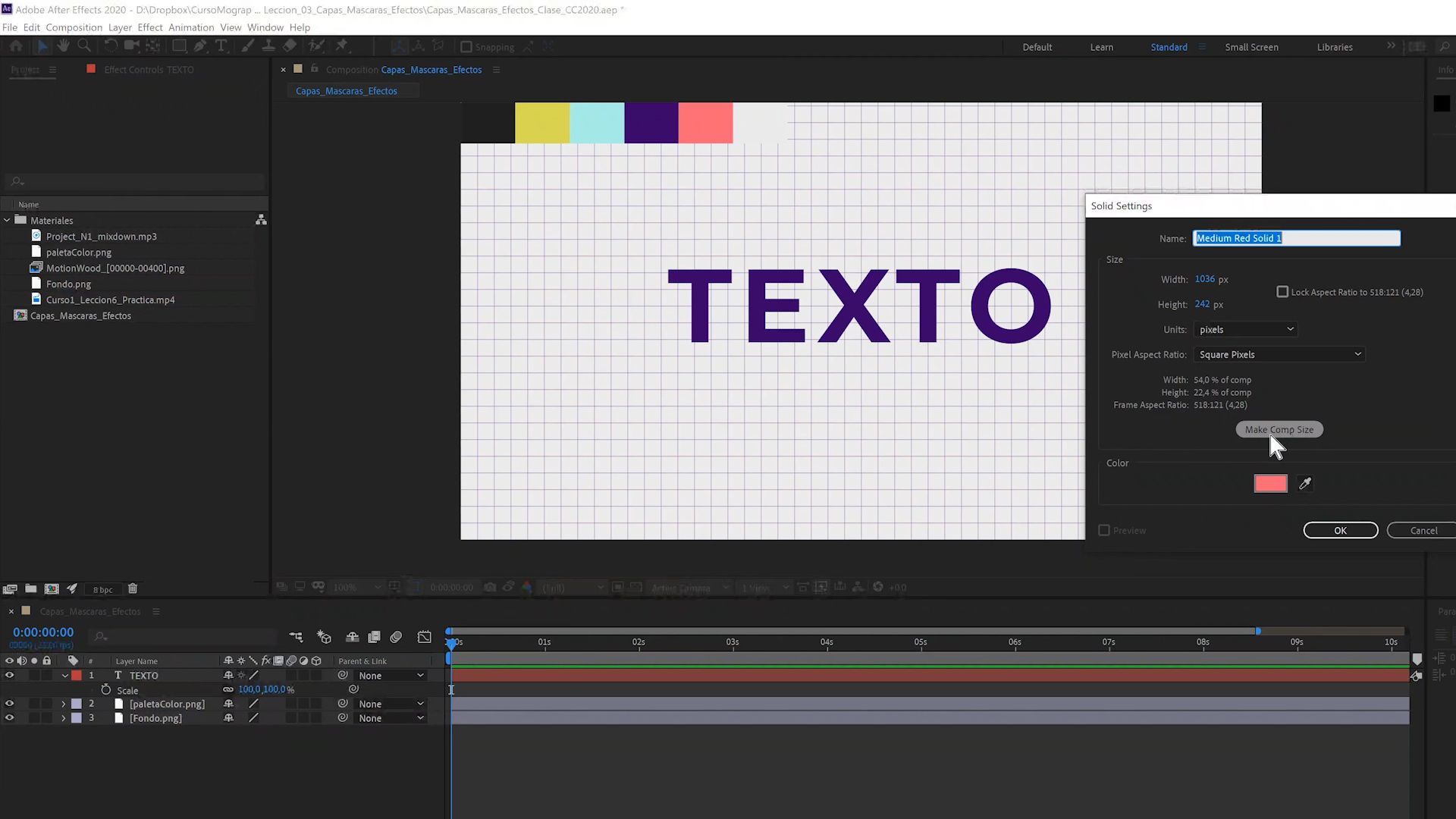Image resolution: width=1456 pixels, height=819 pixels.
Task: Create a new folder in Project panel
Action: click(x=31, y=589)
